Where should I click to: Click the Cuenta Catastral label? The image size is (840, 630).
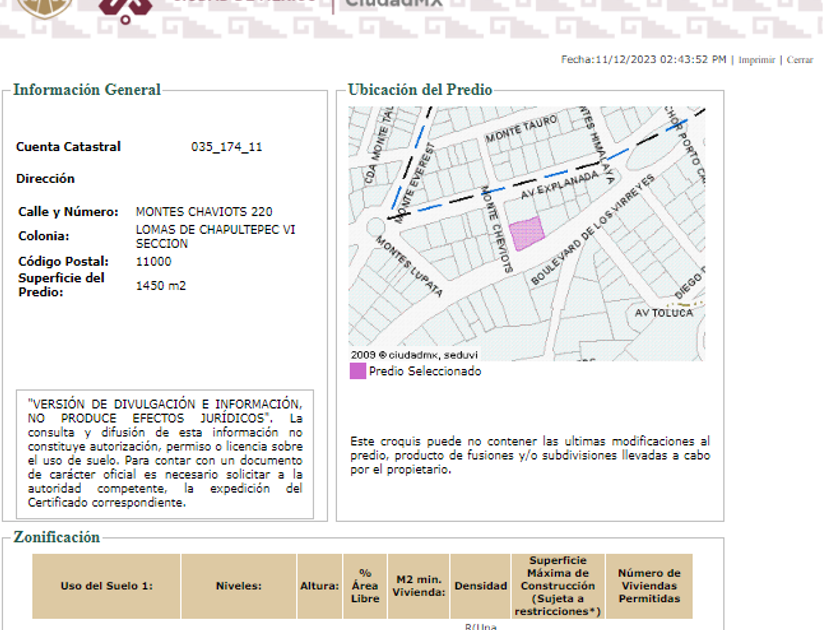[69, 147]
